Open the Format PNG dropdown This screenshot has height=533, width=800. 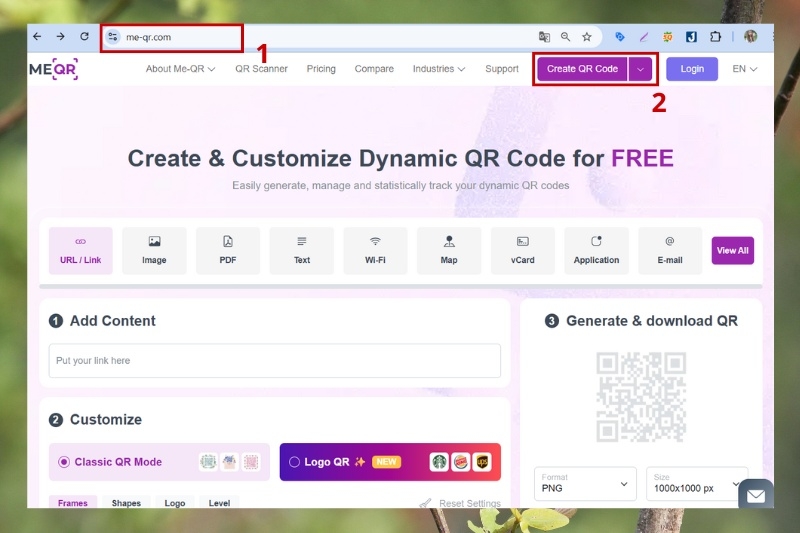click(x=585, y=484)
